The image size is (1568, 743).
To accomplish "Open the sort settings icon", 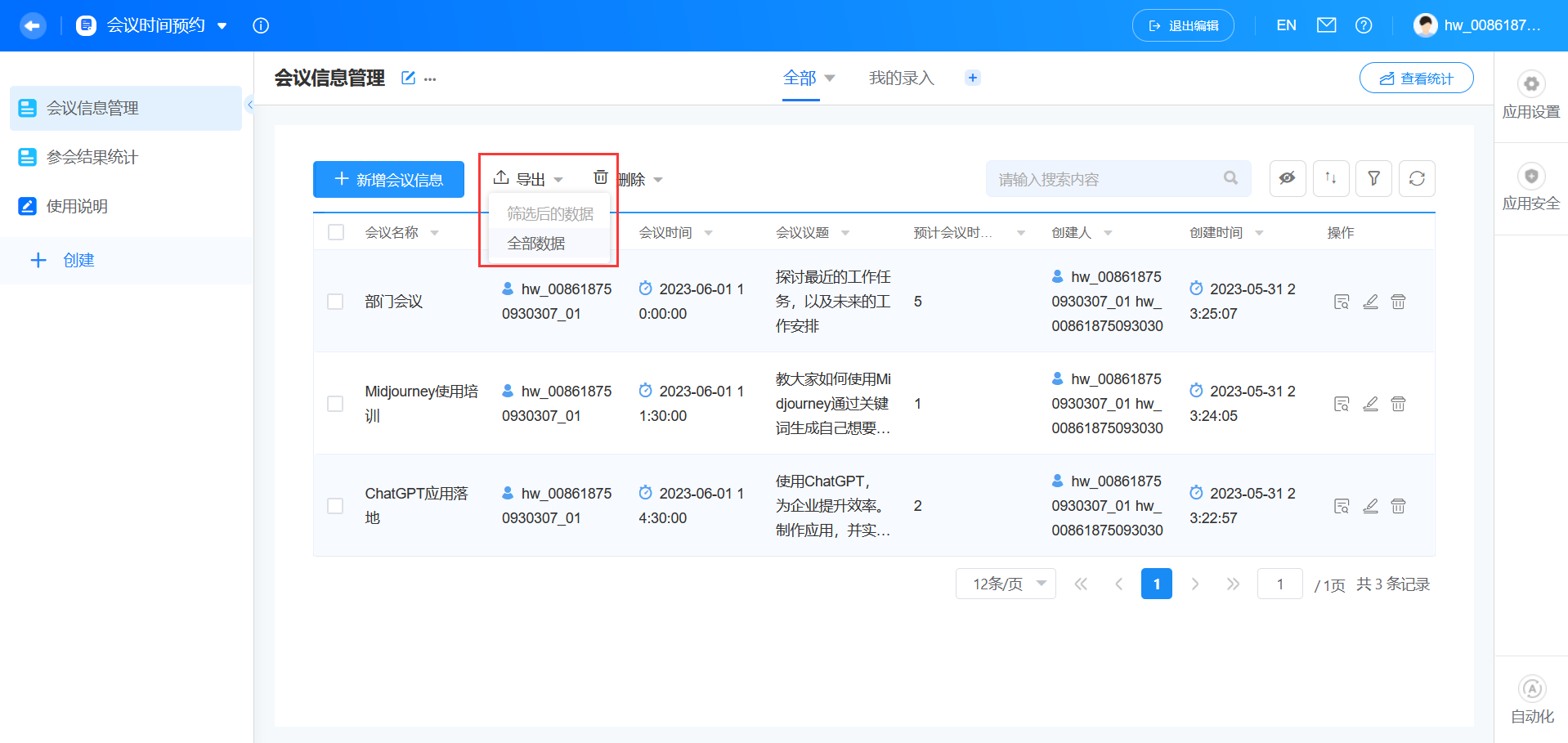I will [x=1330, y=178].
